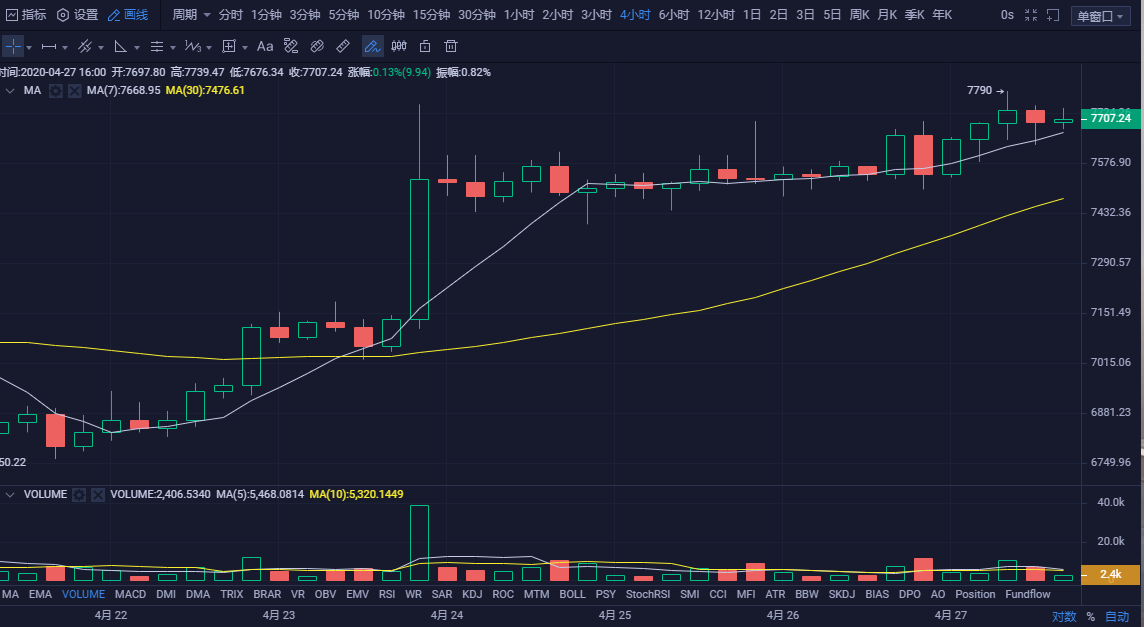
Task: Toggle logarithmic scale 对数
Action: [1064, 617]
